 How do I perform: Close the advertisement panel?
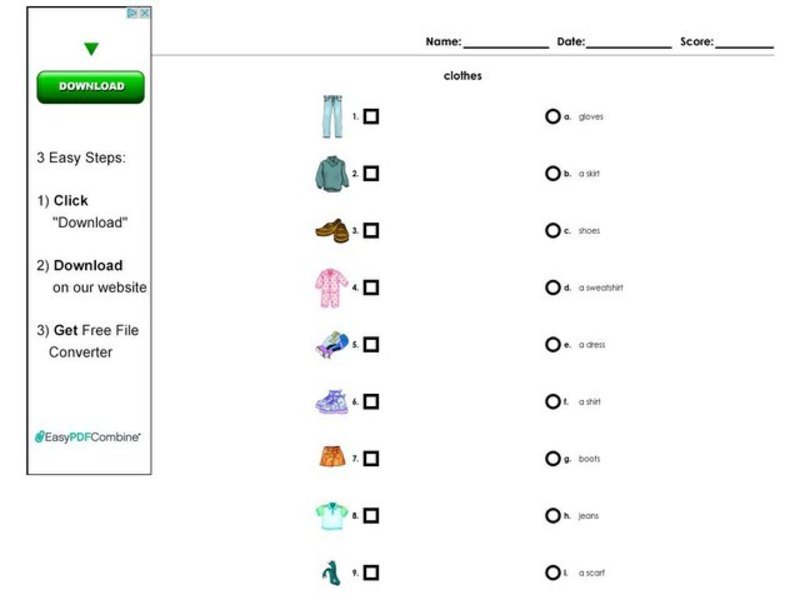pos(145,12)
